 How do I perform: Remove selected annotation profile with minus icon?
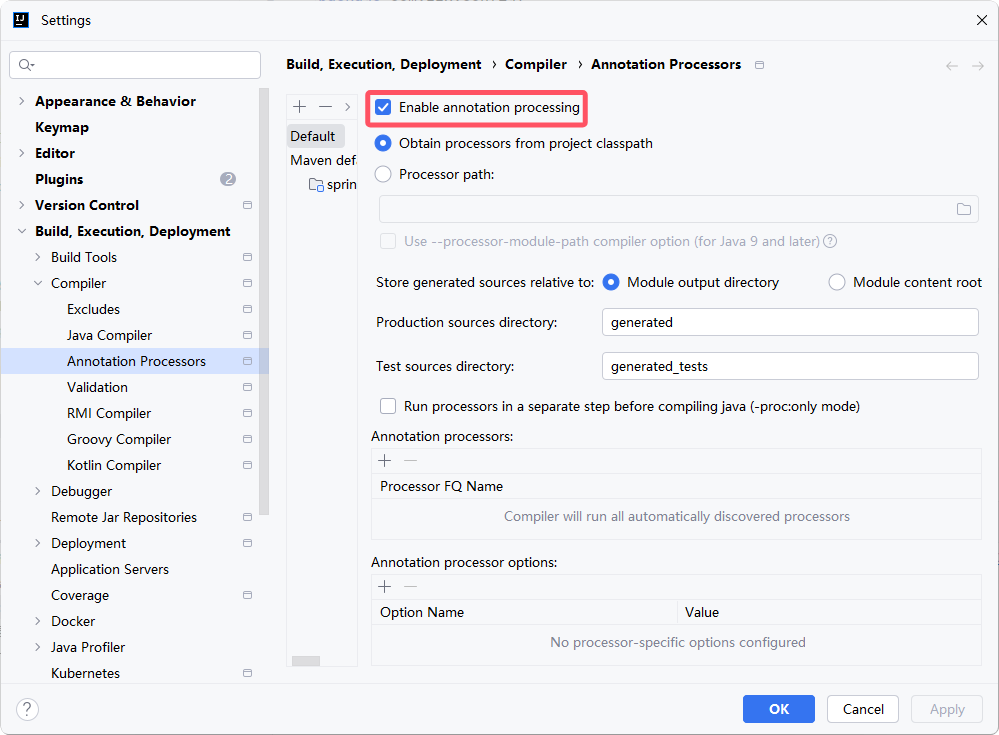tap(326, 106)
